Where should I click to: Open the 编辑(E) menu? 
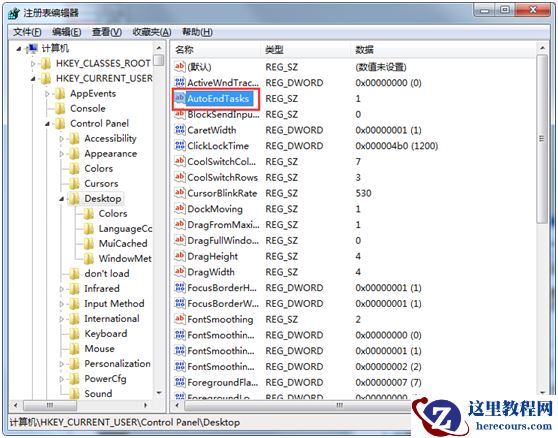tap(67, 32)
